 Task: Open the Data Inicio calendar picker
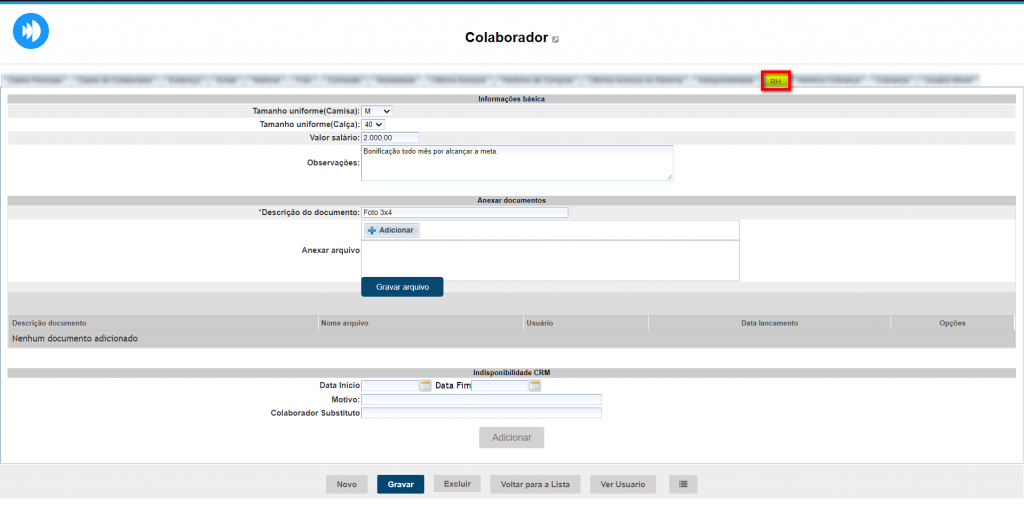[x=425, y=385]
